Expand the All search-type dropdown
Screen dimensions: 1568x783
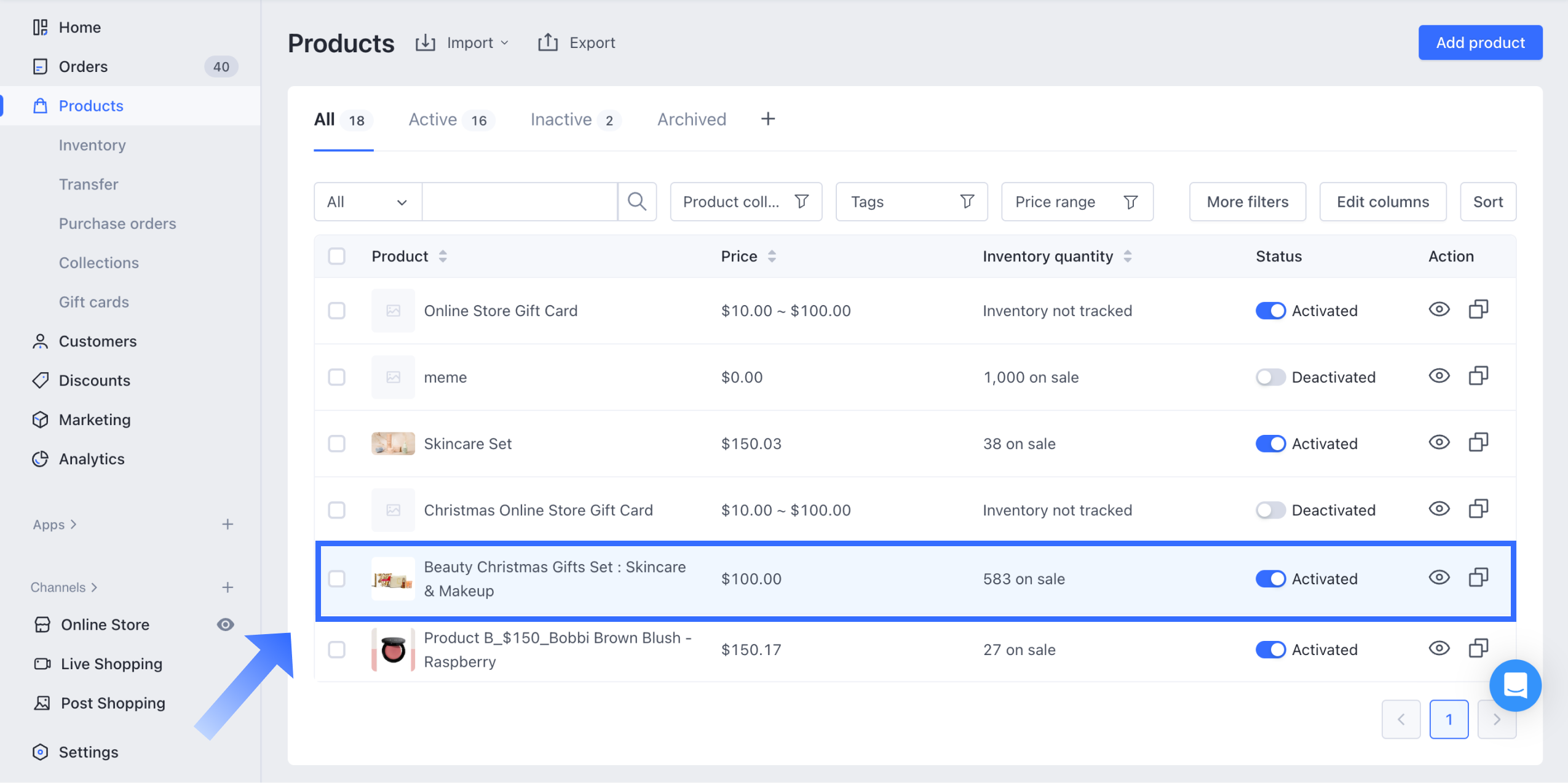(367, 202)
